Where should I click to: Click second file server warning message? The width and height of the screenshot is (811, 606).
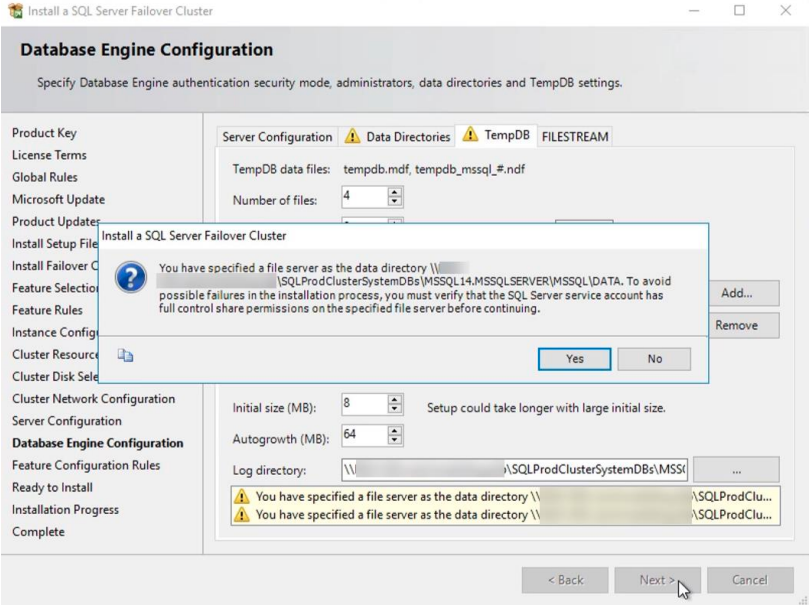point(505,514)
